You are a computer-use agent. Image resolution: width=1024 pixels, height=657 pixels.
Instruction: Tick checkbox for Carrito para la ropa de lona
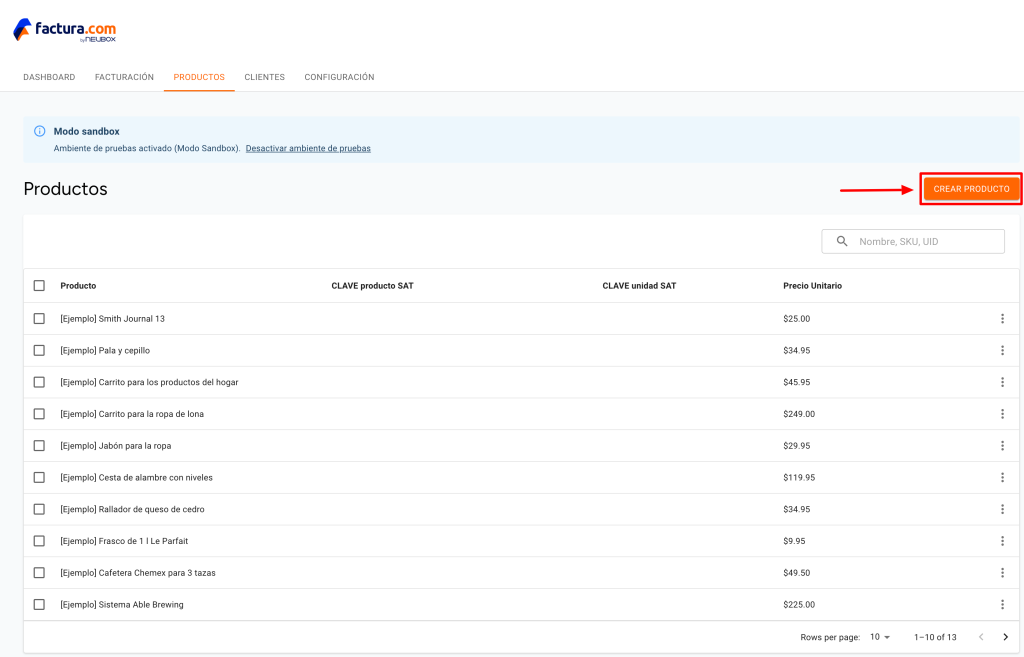(39, 414)
